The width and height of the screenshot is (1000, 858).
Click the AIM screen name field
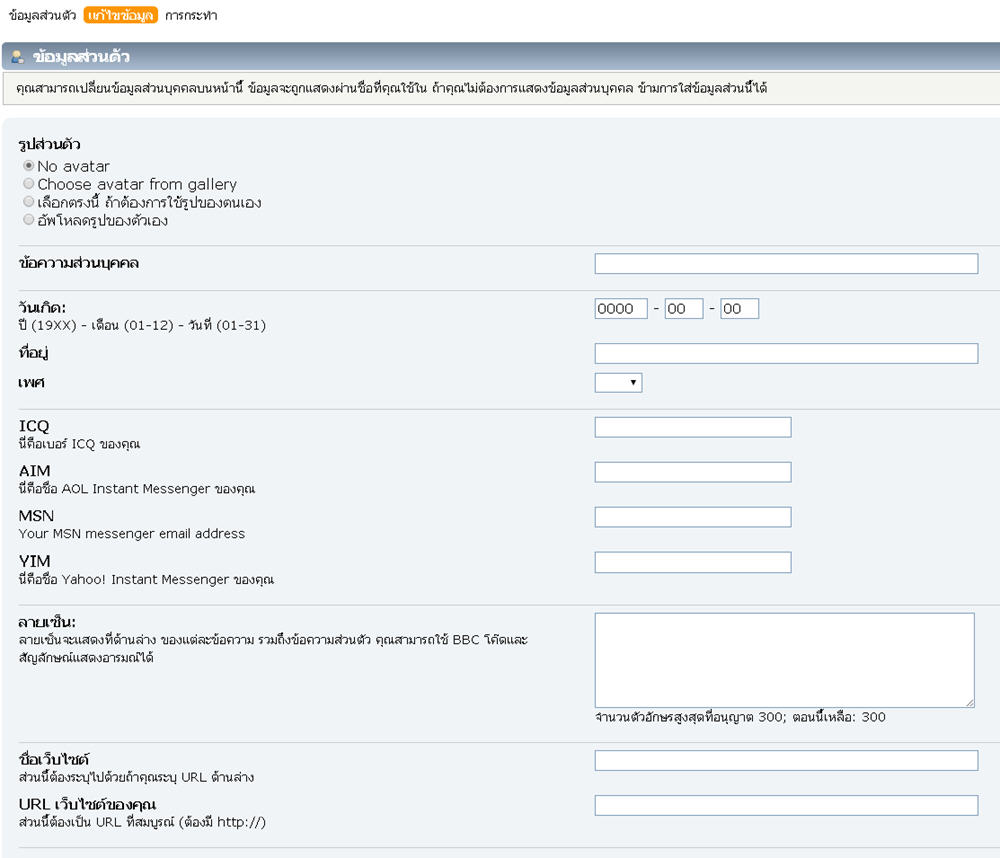tap(693, 472)
